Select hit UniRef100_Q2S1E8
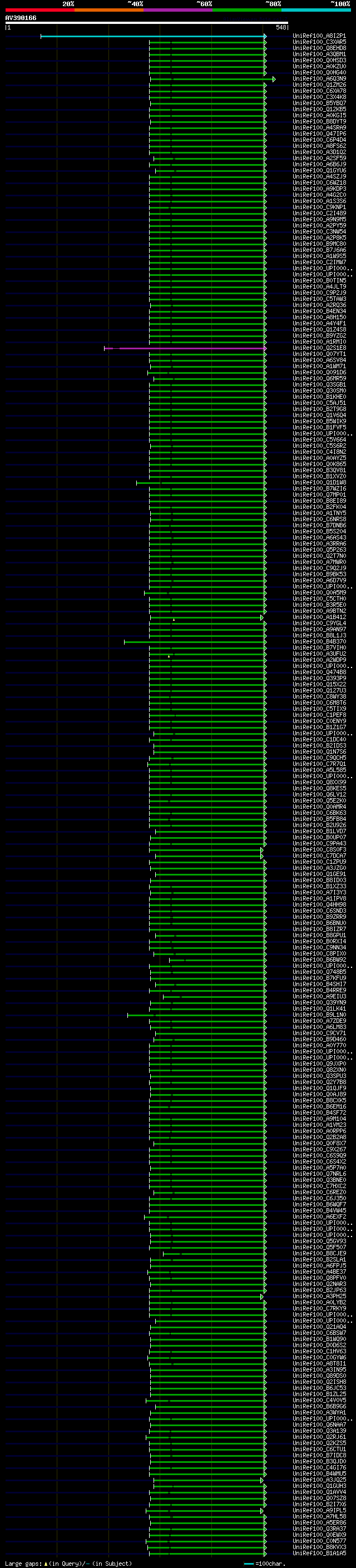This screenshot has height=1568, width=356. click(319, 348)
